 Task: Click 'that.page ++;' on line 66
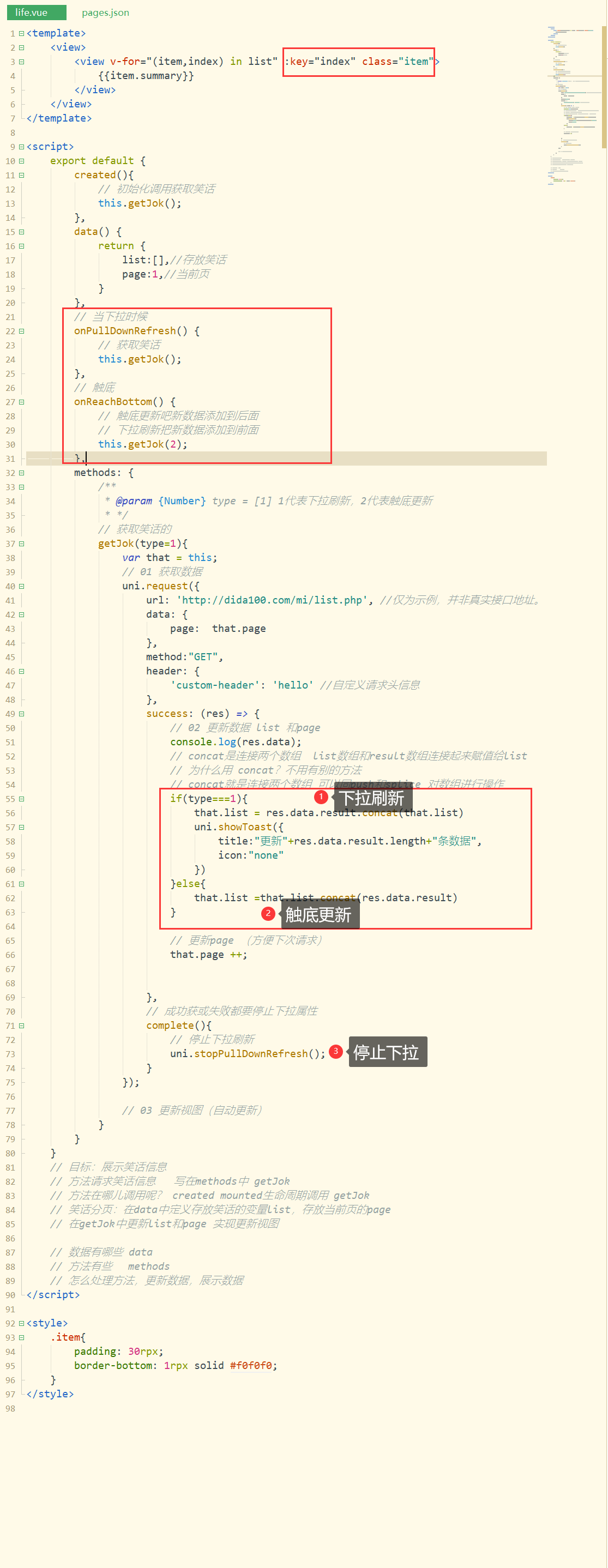pyautogui.click(x=209, y=955)
